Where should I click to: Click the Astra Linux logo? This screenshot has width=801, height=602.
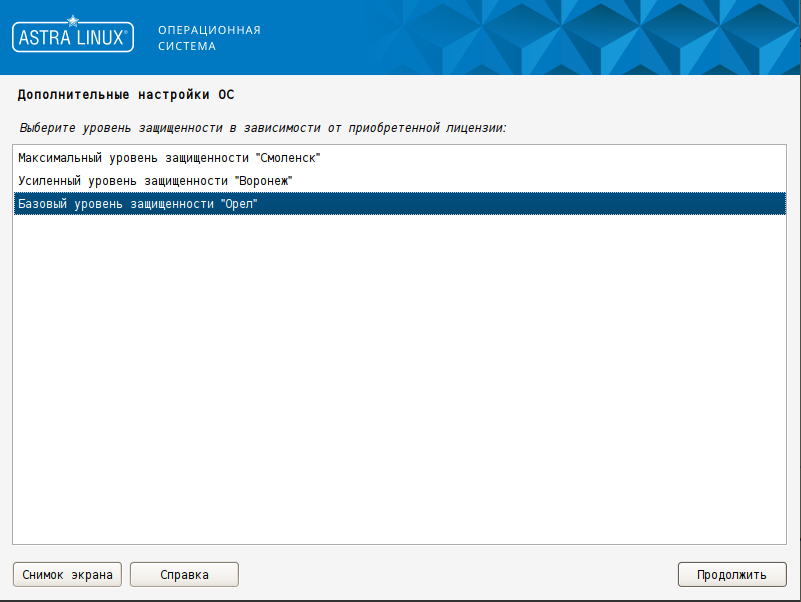point(73,35)
